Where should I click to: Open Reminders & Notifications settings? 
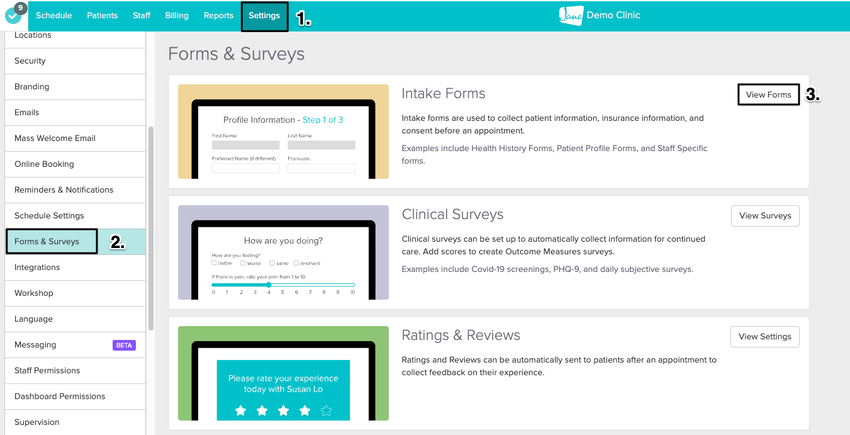click(64, 190)
